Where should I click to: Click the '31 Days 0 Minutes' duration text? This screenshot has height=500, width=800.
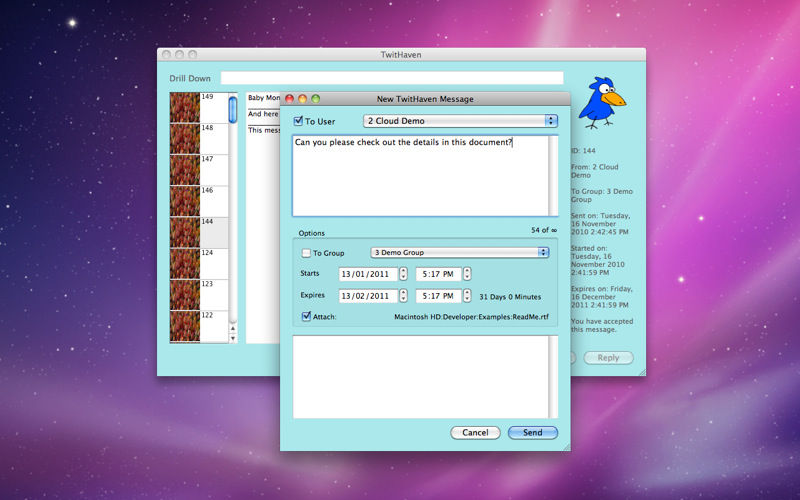point(510,296)
